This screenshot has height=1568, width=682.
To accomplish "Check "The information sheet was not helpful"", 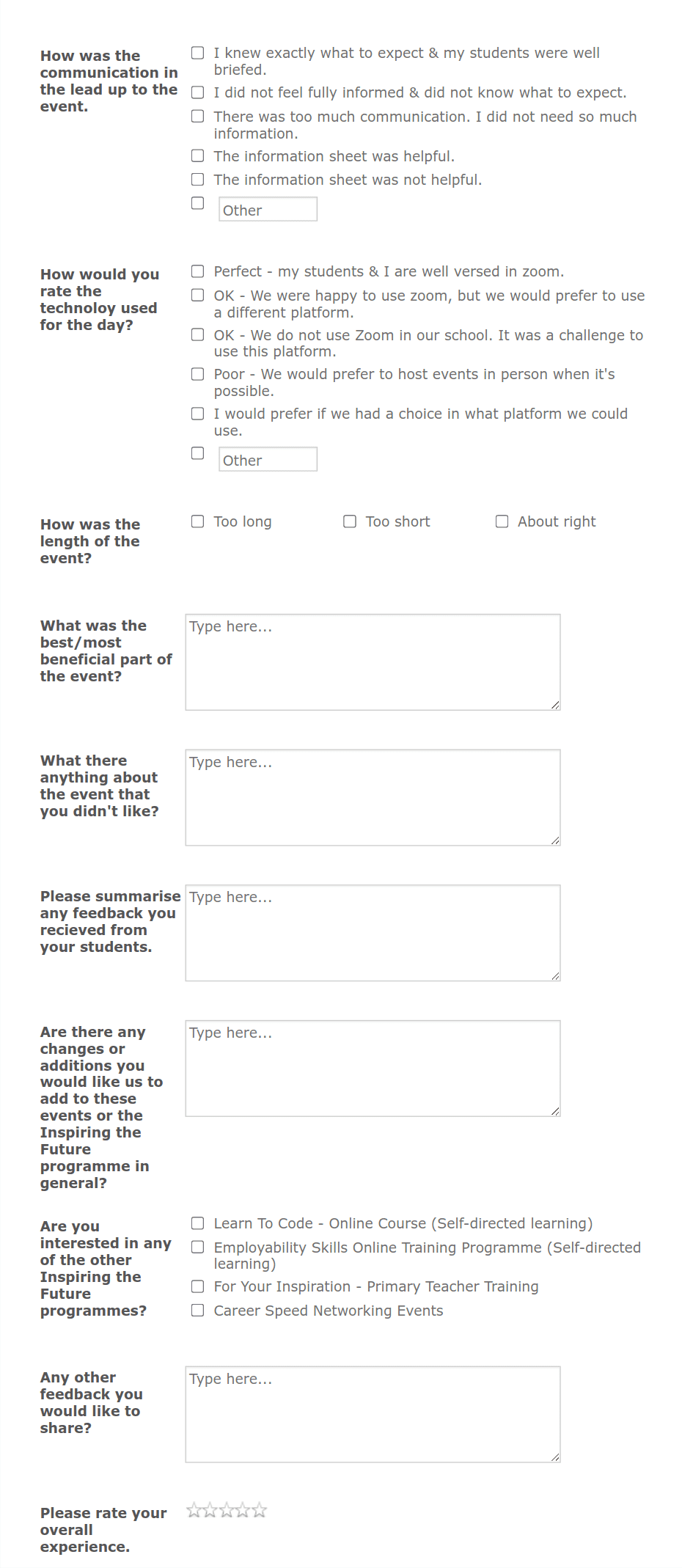I will click(197, 179).
